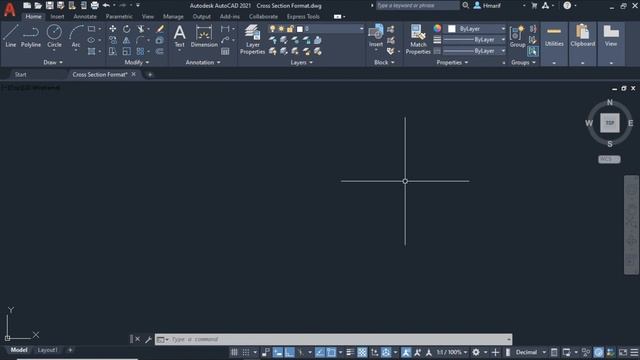Open the Decimal units dropdown
This screenshot has width=640, height=360.
pyautogui.click(x=530, y=352)
